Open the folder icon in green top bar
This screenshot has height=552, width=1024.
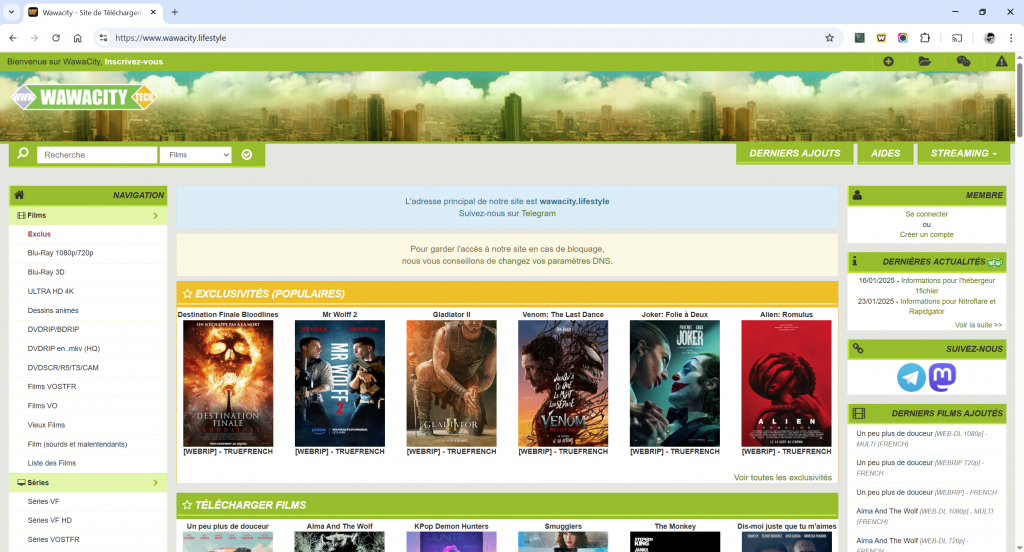point(925,61)
